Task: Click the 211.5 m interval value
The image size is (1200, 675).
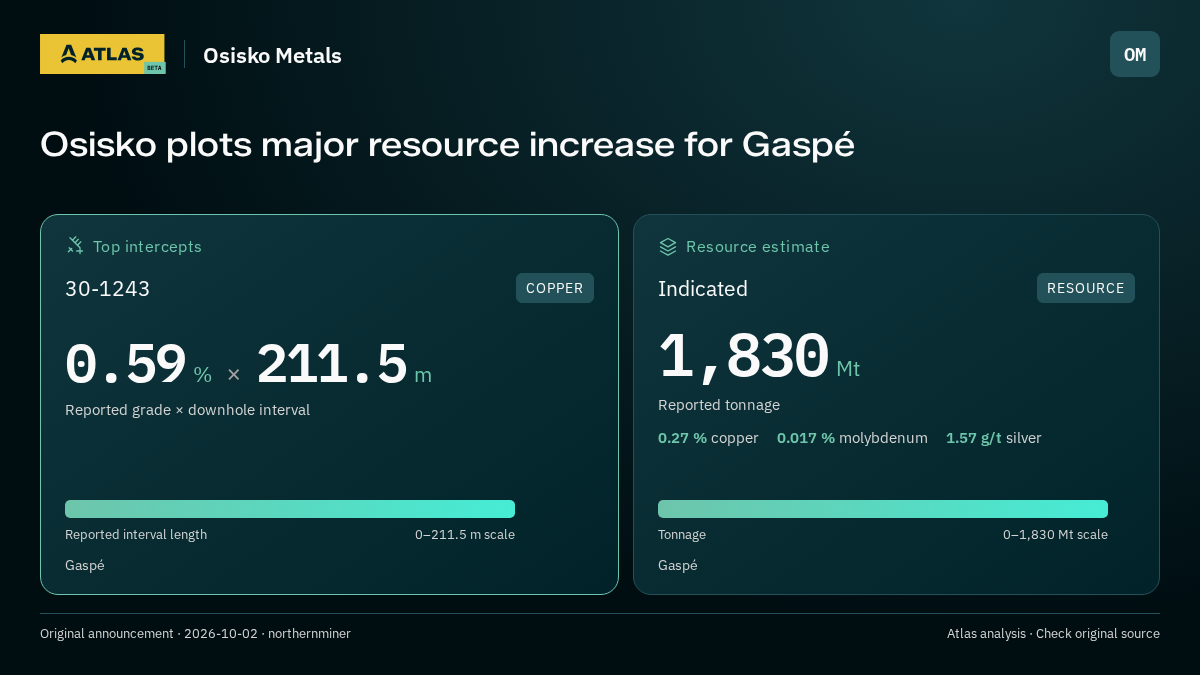Action: tap(344, 365)
